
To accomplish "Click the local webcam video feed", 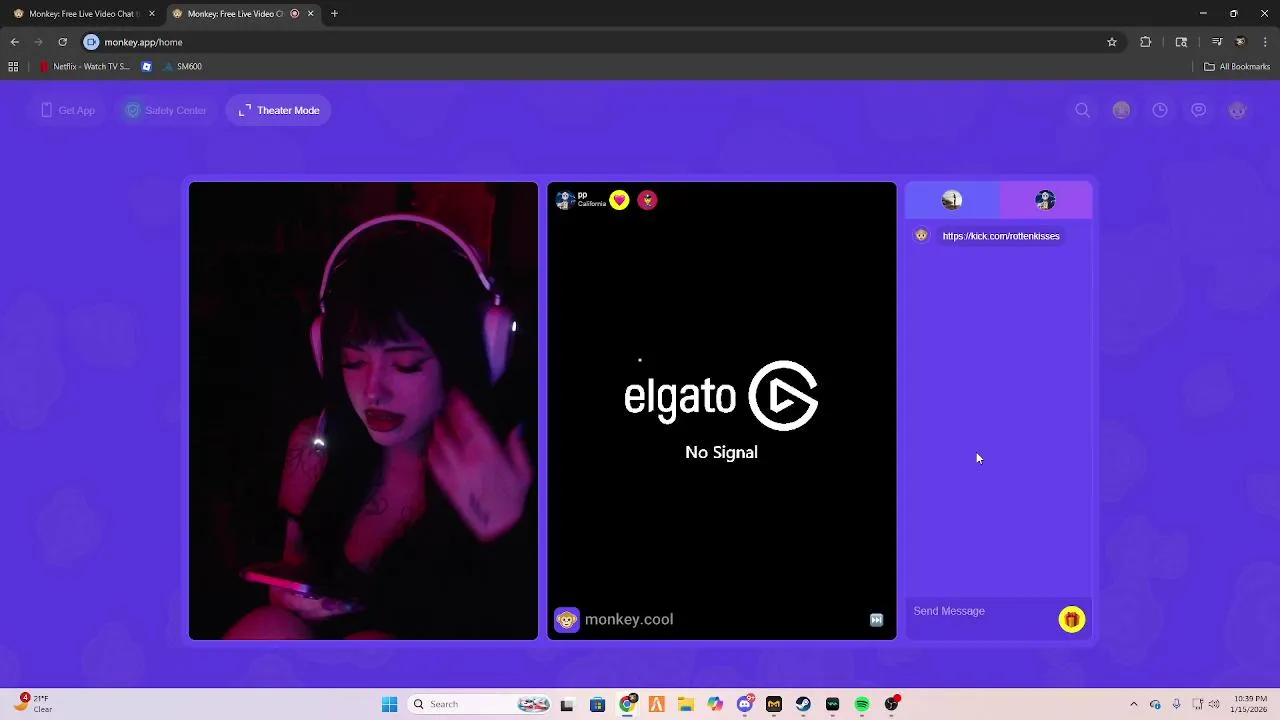I will point(363,411).
